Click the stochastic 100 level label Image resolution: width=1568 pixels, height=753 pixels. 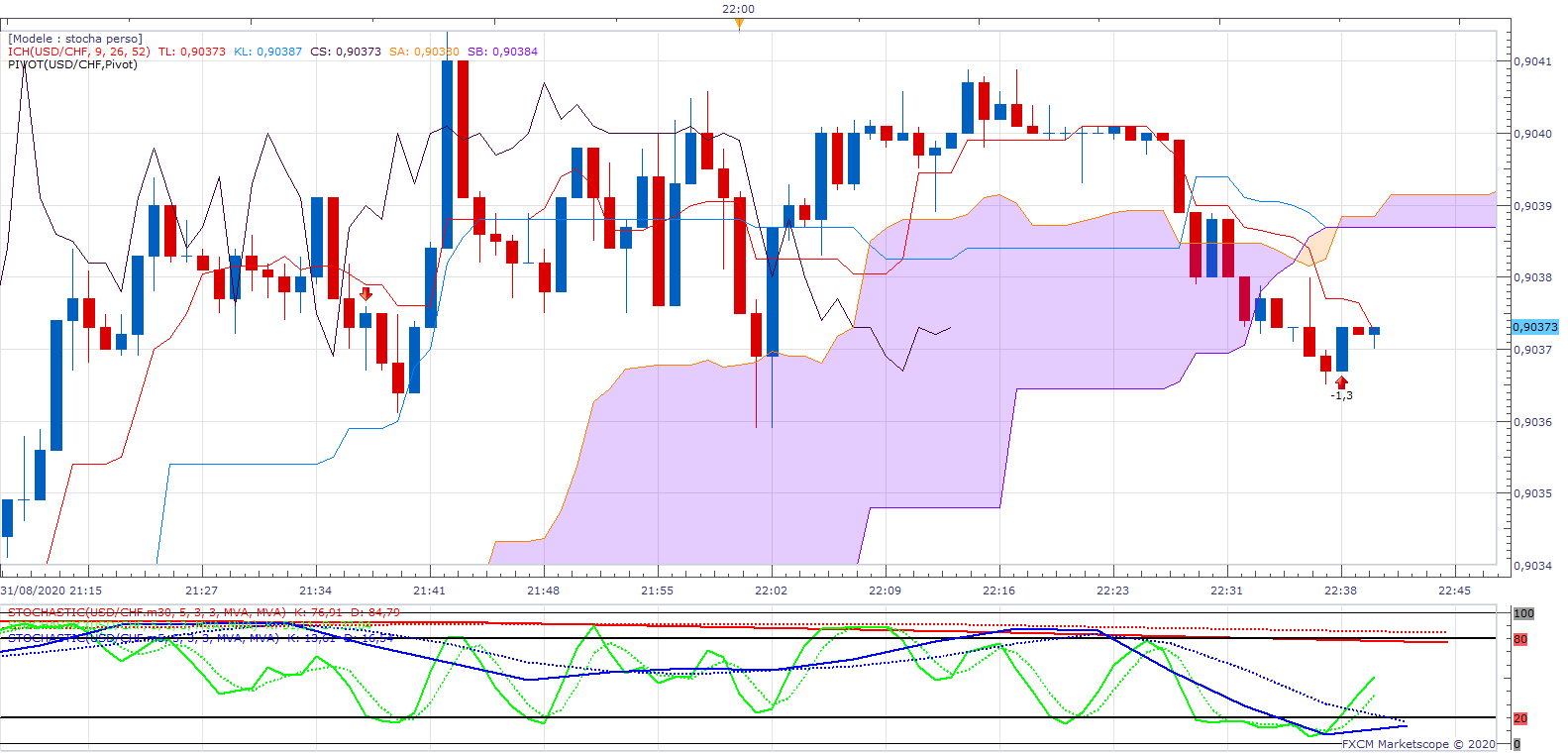click(x=1523, y=613)
